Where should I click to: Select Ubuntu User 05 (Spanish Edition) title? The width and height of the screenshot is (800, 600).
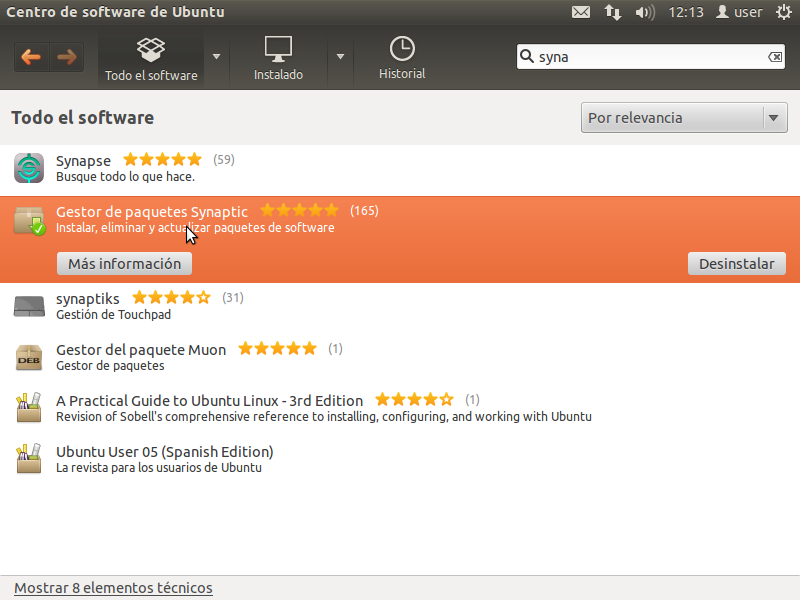[164, 452]
